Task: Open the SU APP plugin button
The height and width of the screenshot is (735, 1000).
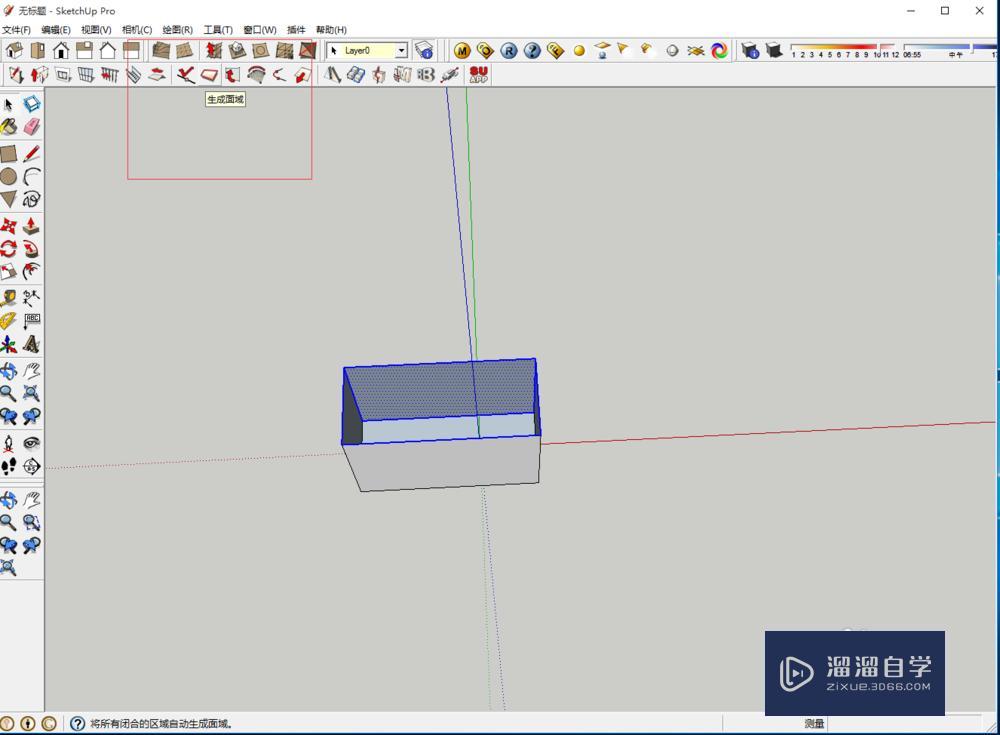Action: tap(478, 75)
